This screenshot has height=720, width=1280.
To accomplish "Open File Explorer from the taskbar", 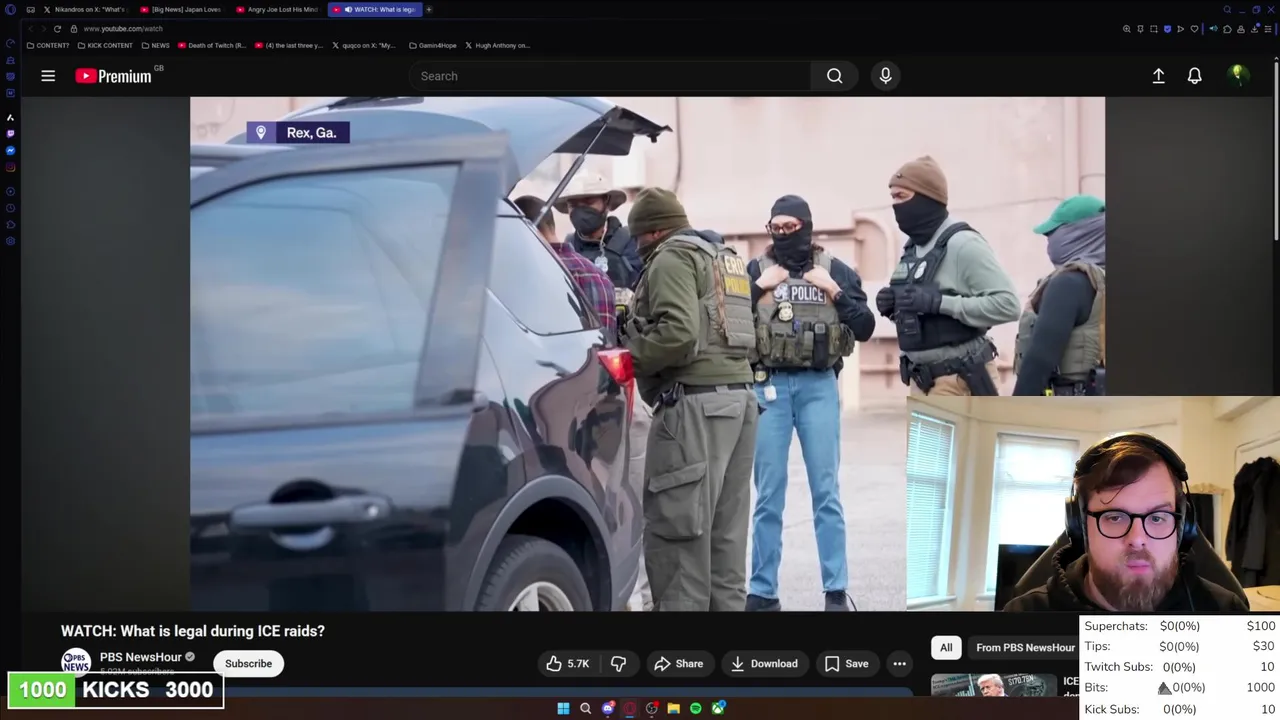I will 673,708.
